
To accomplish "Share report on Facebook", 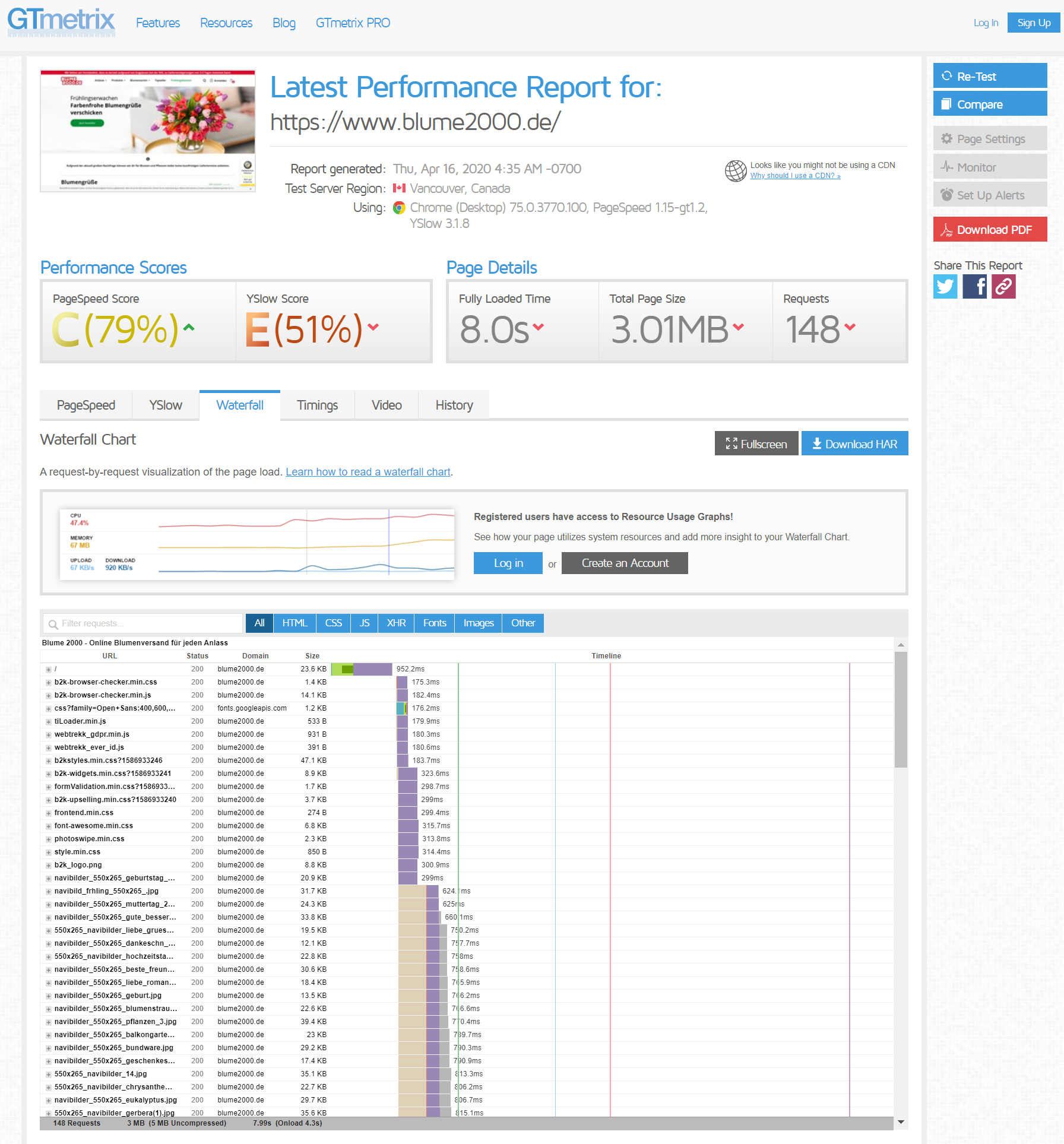I will (x=974, y=286).
